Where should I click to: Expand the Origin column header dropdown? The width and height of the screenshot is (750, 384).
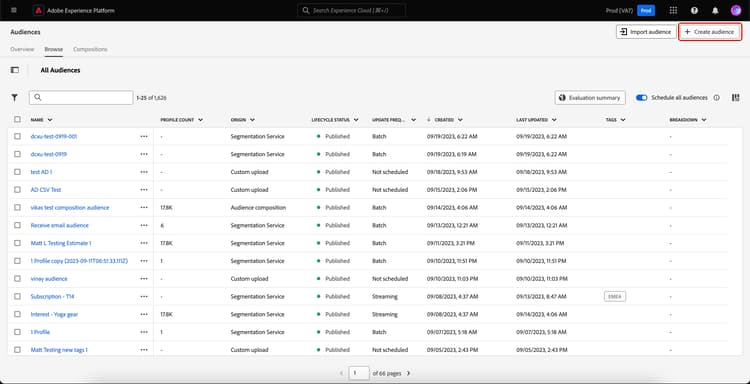252,120
